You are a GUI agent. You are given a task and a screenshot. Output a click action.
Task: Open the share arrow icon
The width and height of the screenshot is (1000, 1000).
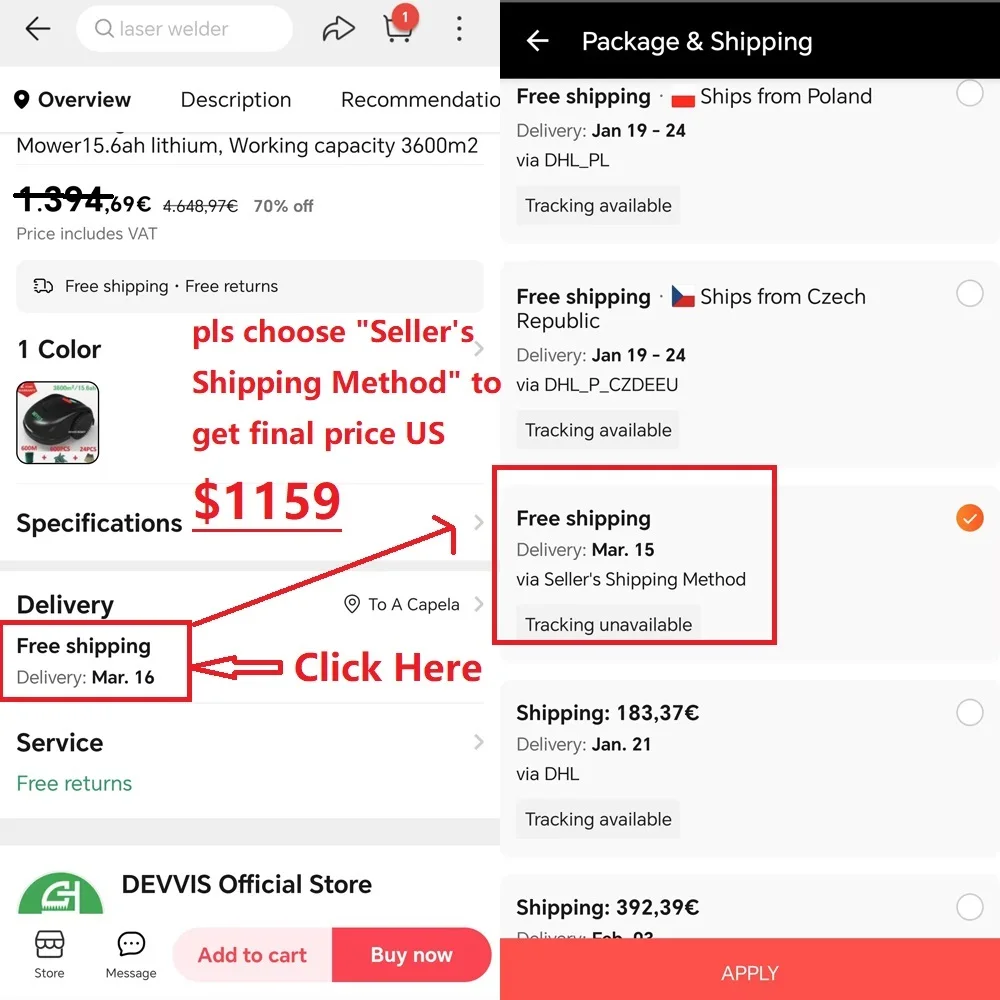point(337,29)
